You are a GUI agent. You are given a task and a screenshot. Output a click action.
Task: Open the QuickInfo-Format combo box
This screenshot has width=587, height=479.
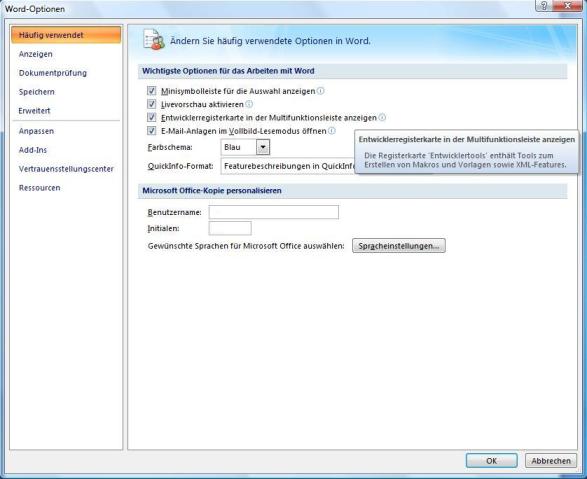click(288, 166)
